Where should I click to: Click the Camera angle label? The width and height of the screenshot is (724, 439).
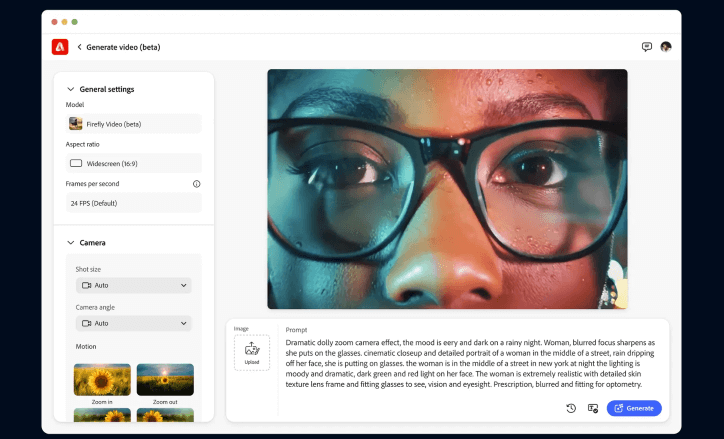point(95,307)
